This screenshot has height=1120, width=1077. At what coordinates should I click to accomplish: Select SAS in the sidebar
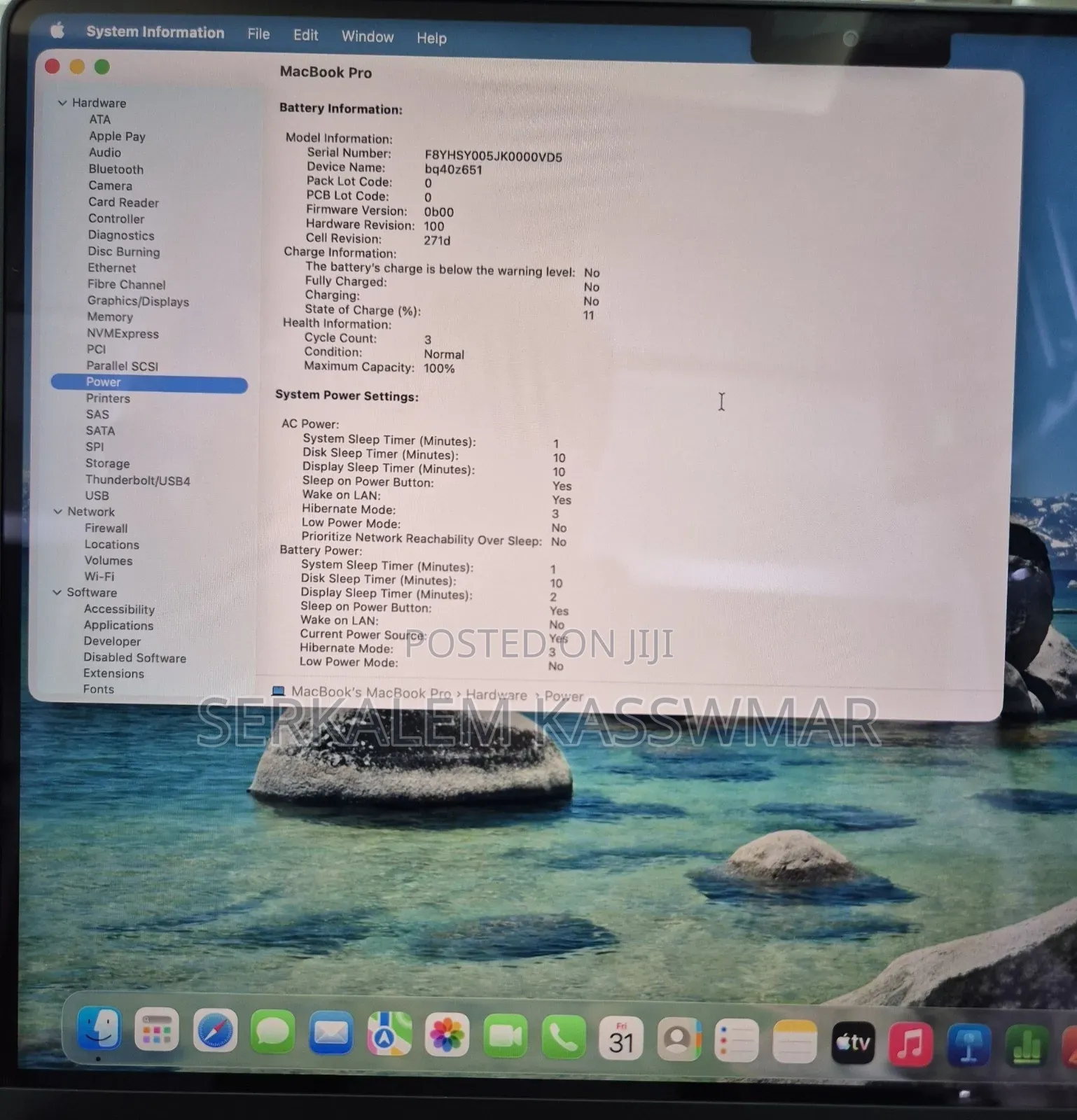(x=97, y=414)
